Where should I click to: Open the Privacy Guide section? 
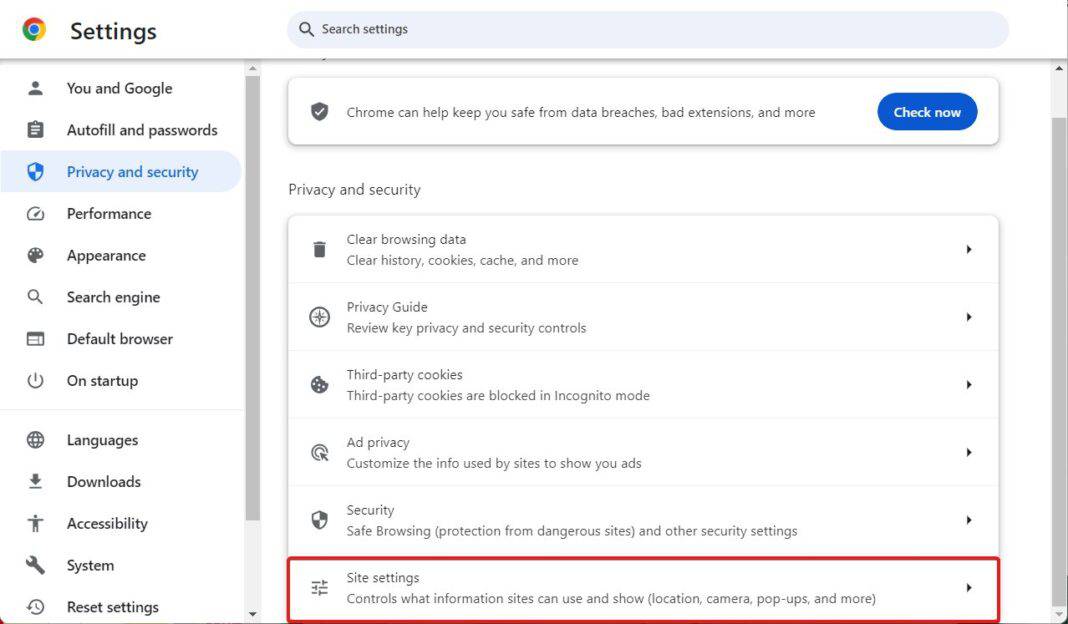coord(640,316)
